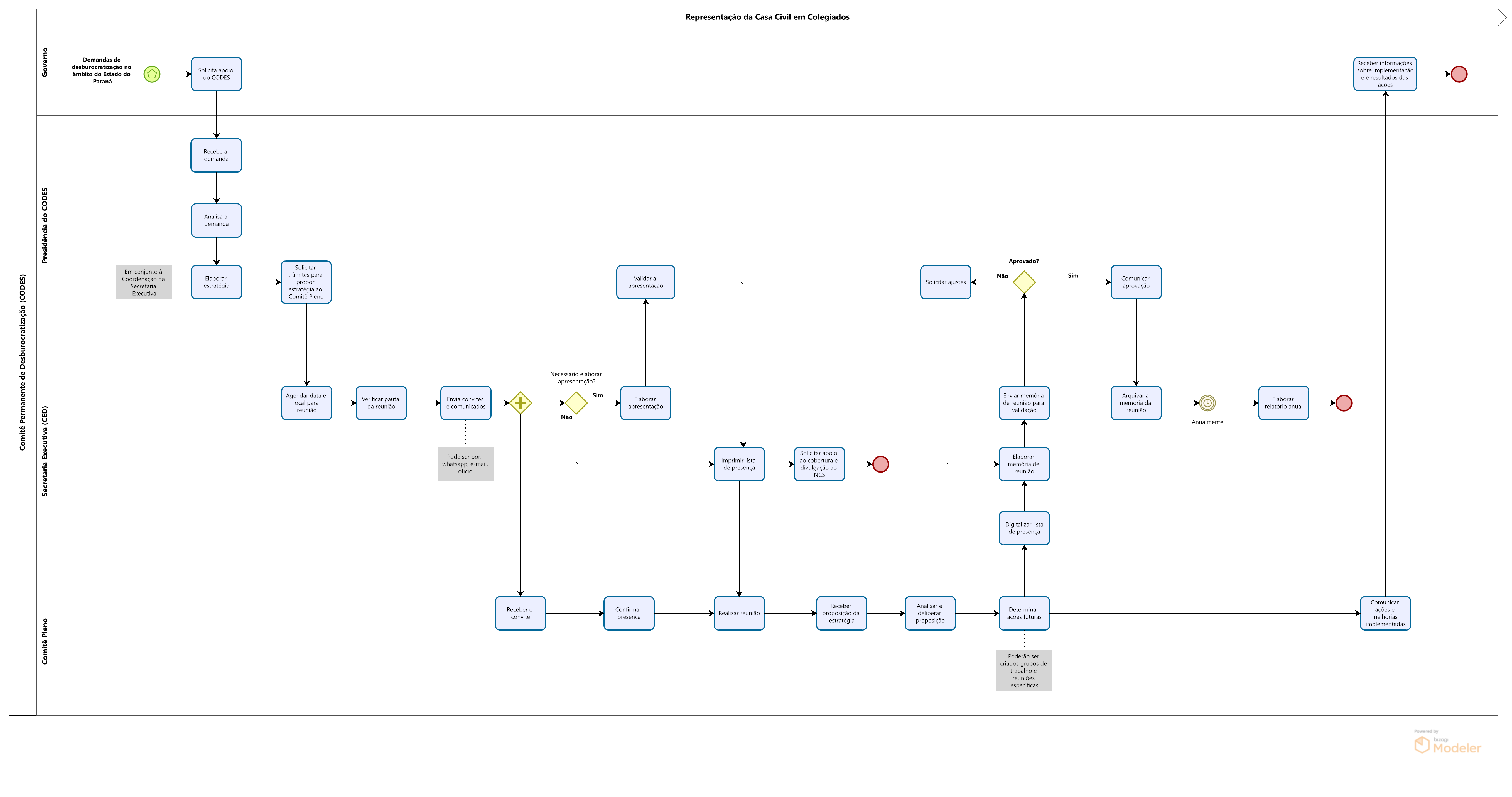Select 'Em conjunto à Coordenação' annotation note
The width and height of the screenshot is (1512, 797).
144,282
